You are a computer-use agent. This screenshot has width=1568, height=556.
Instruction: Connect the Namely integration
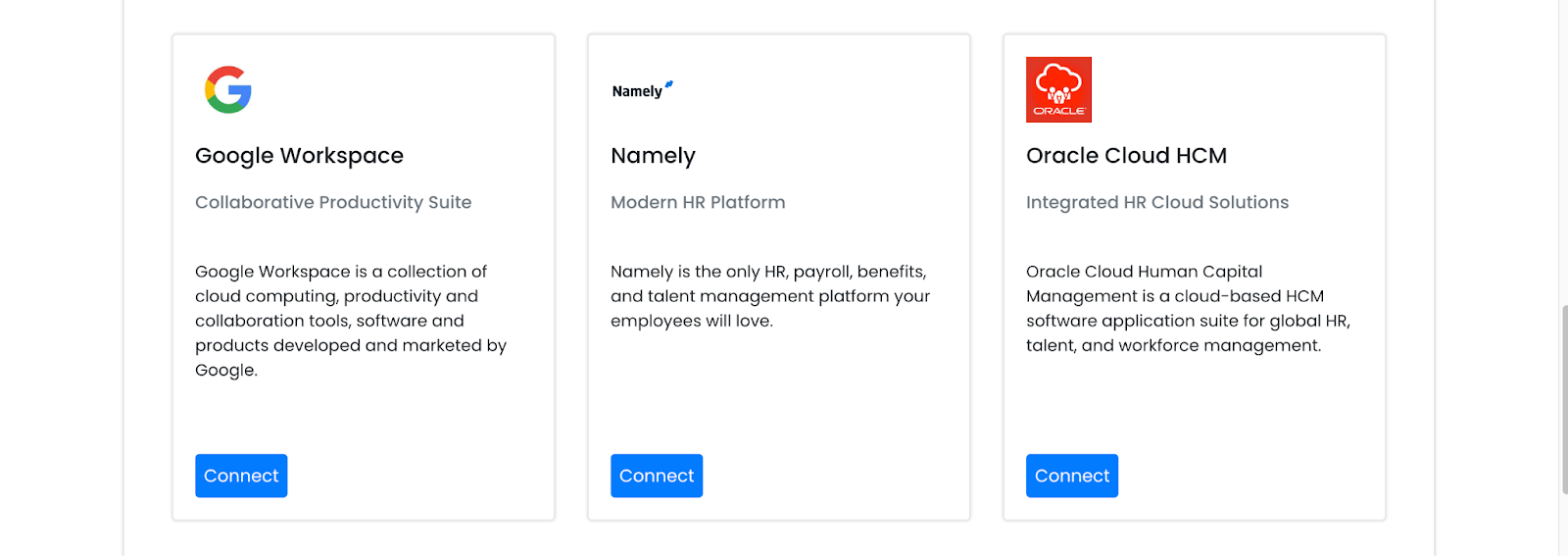(x=657, y=476)
